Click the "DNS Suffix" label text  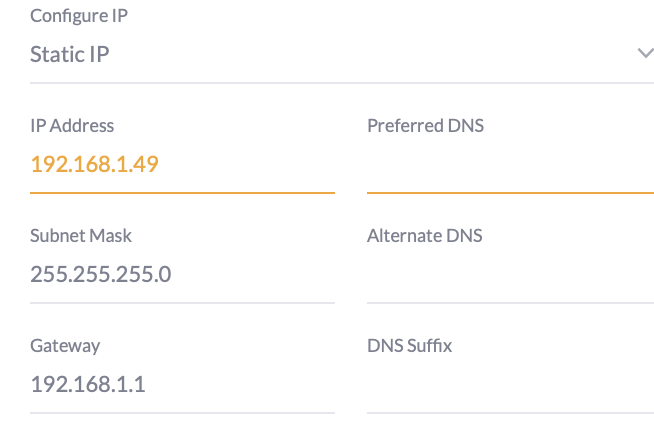[x=409, y=346]
